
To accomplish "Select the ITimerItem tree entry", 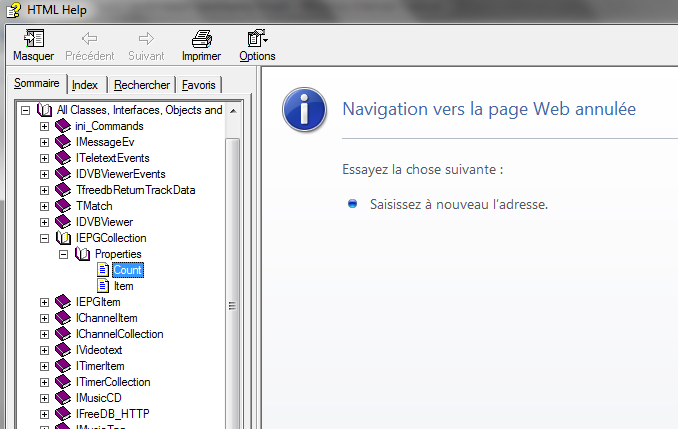I will point(100,366).
